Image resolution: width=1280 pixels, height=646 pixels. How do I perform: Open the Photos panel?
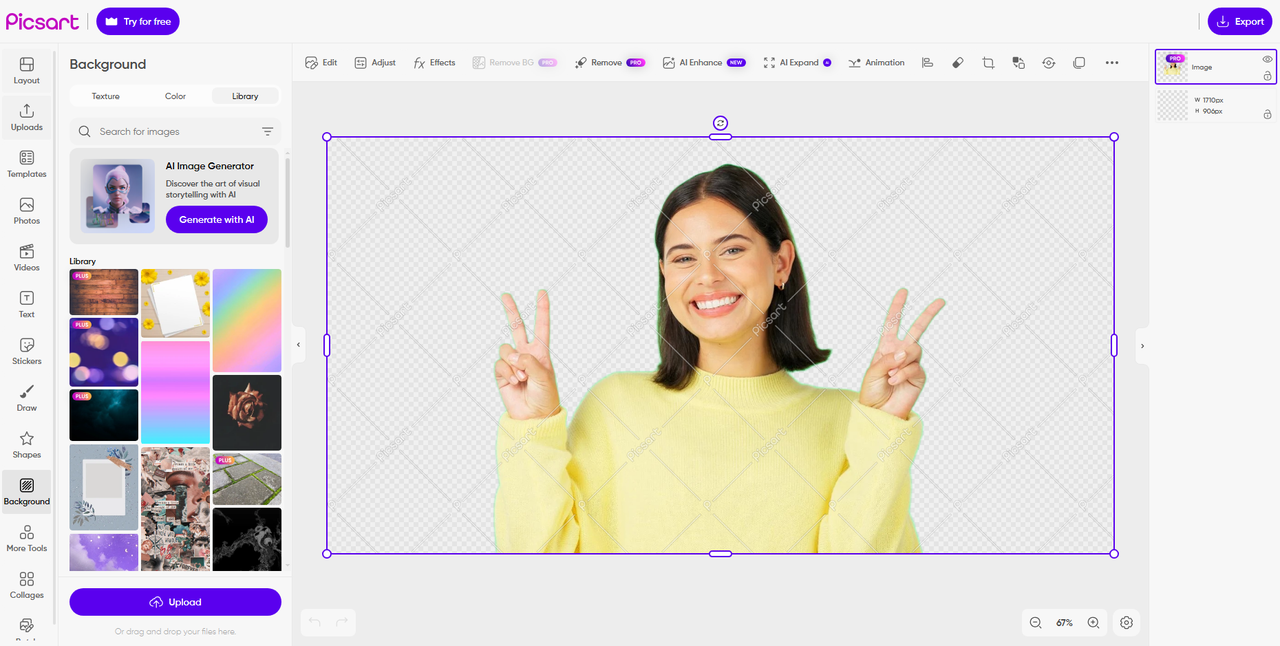[27, 211]
